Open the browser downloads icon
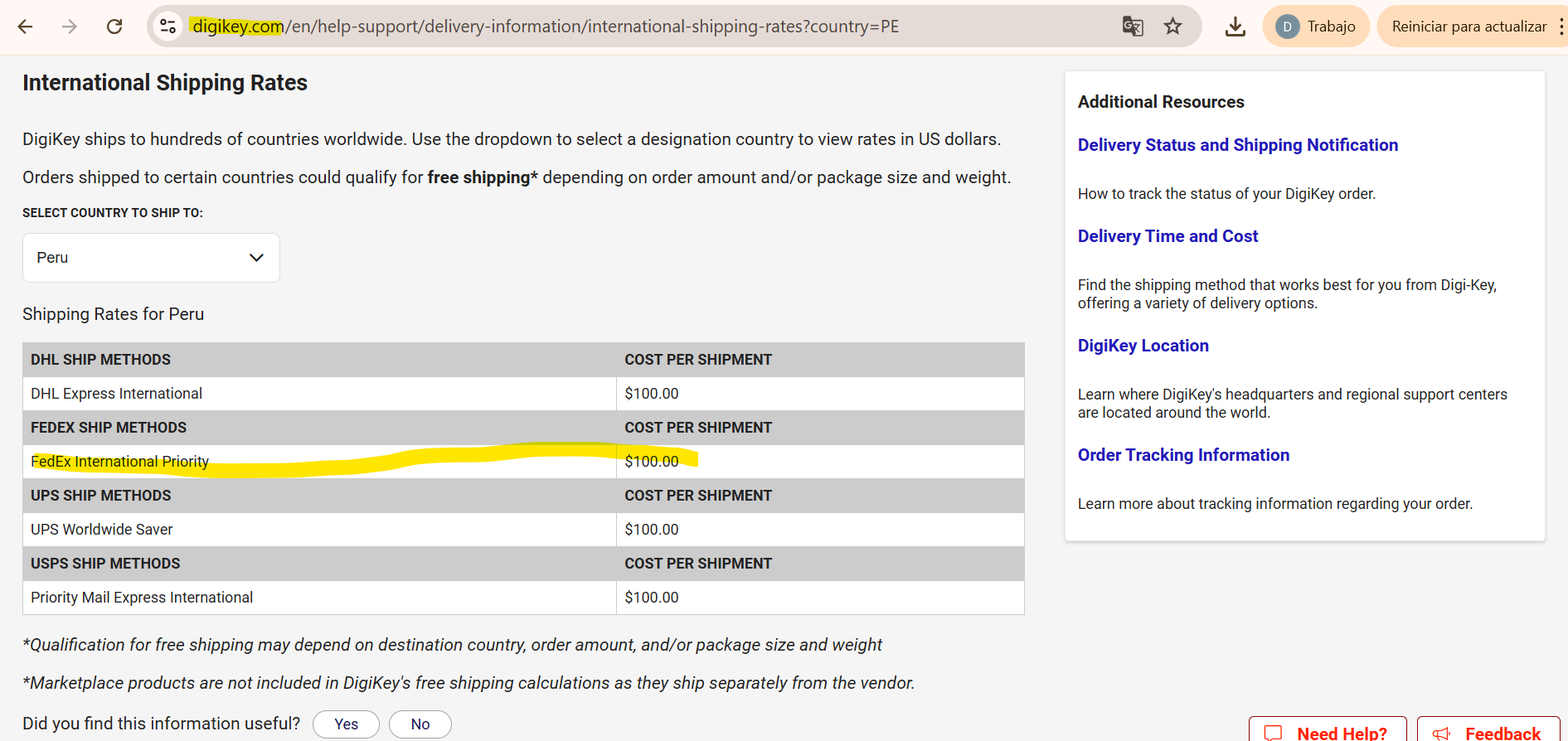This screenshot has width=1568, height=741. (x=1235, y=27)
